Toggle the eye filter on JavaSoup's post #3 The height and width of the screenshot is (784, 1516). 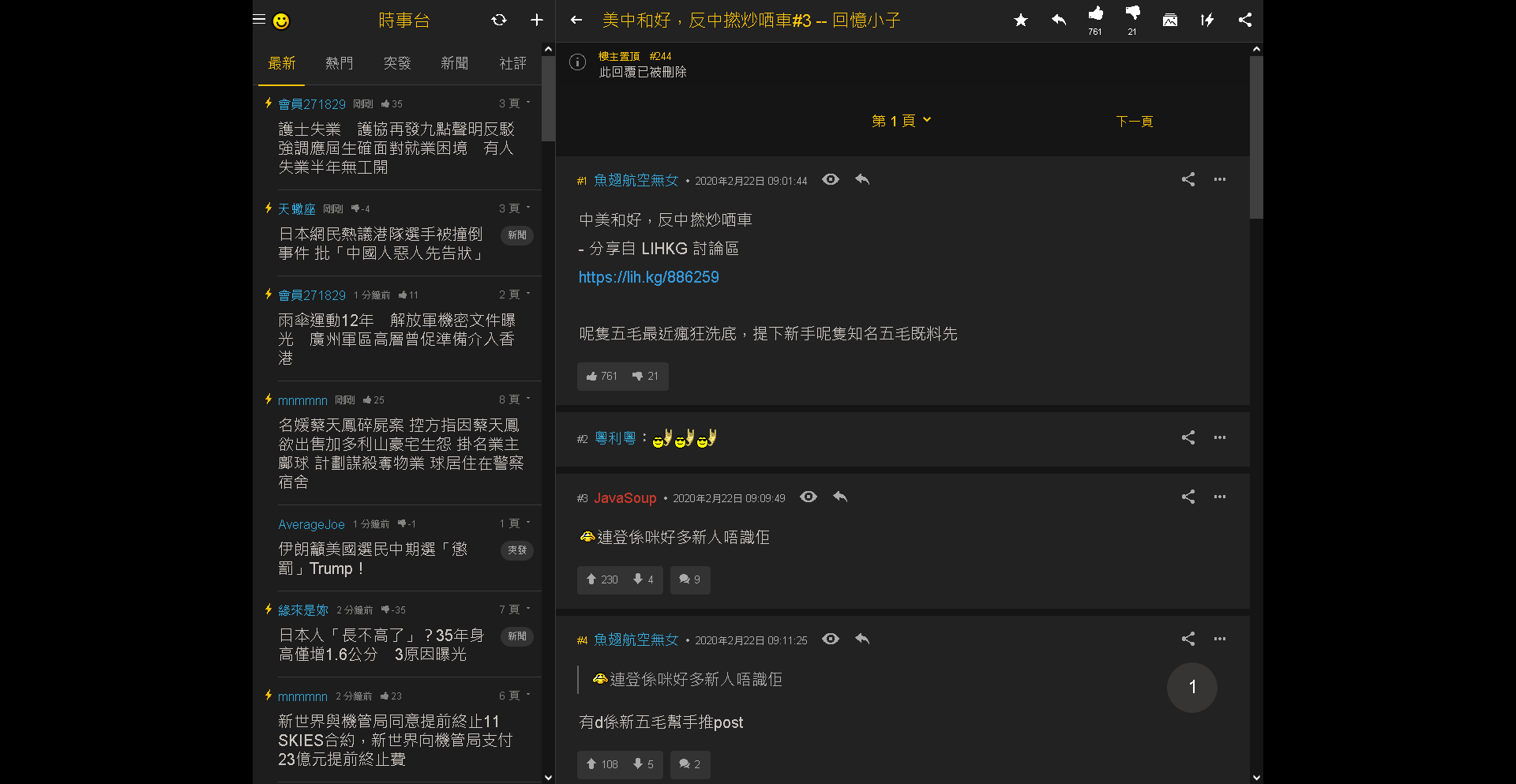(809, 497)
